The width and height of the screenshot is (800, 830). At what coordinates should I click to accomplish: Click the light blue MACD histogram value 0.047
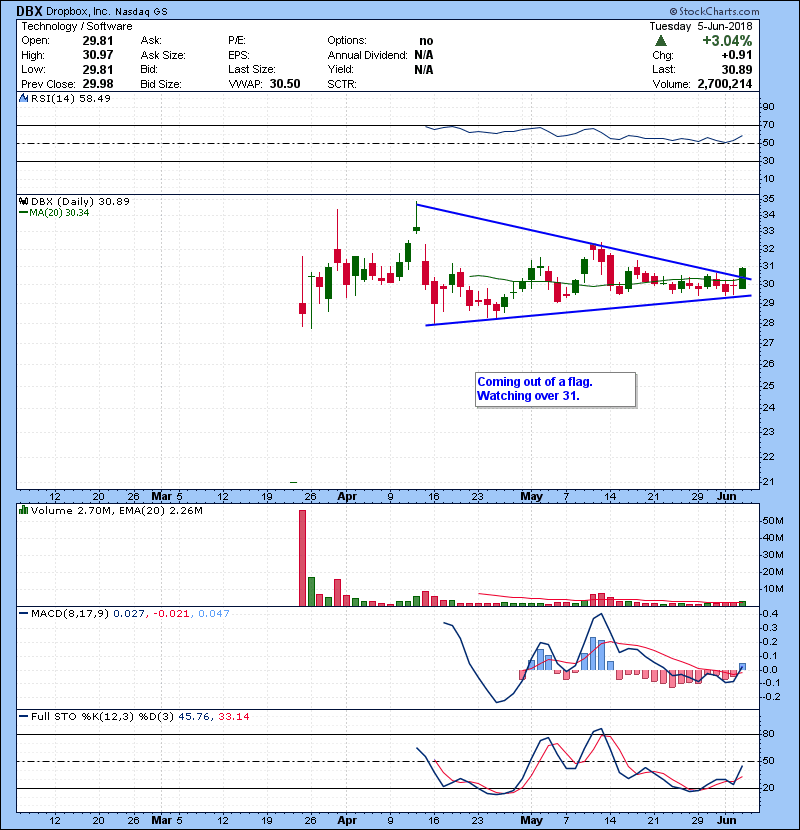[x=214, y=613]
